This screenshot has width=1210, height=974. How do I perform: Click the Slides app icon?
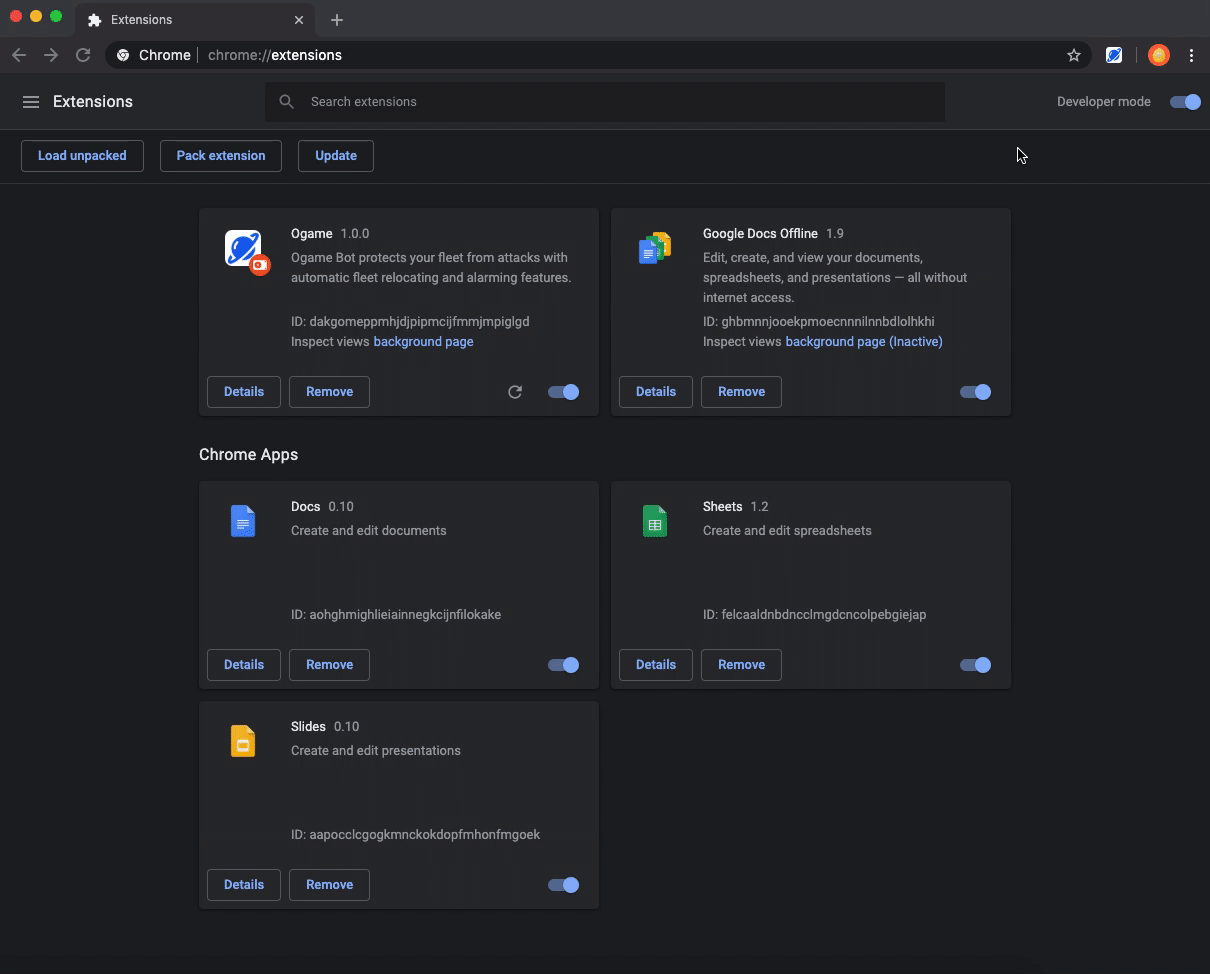[243, 741]
